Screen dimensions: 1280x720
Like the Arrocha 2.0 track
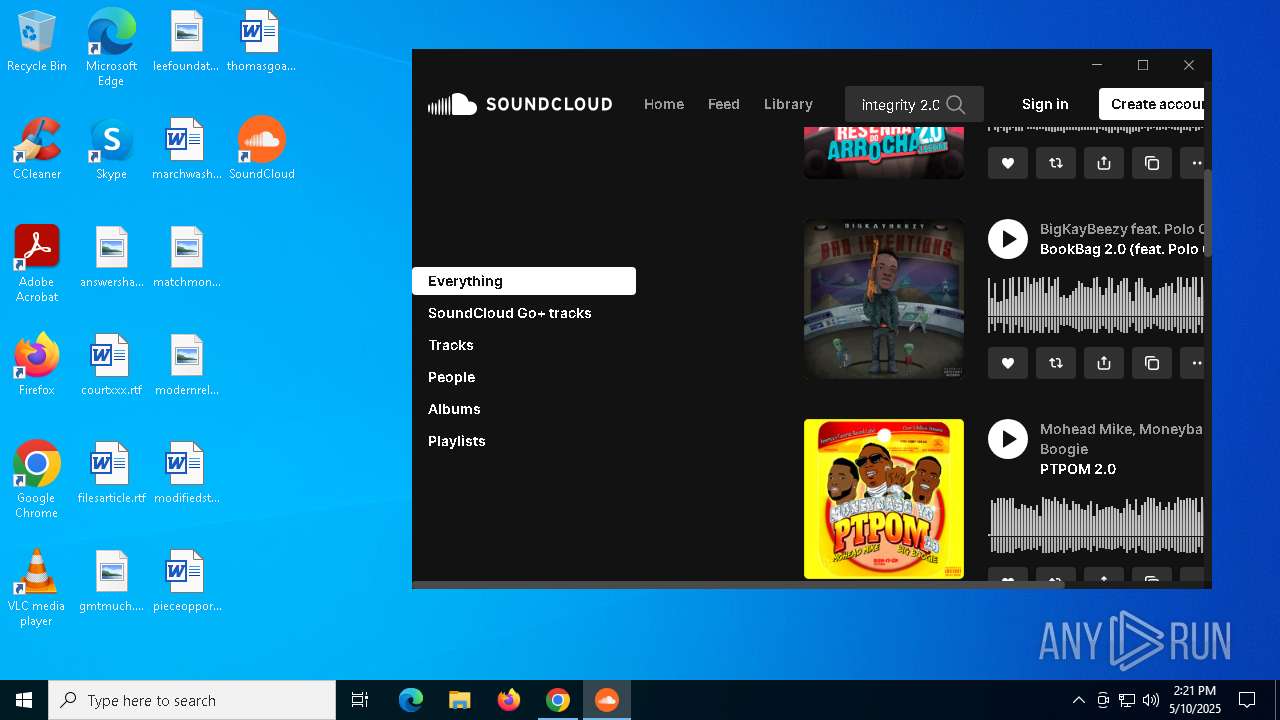(1008, 163)
